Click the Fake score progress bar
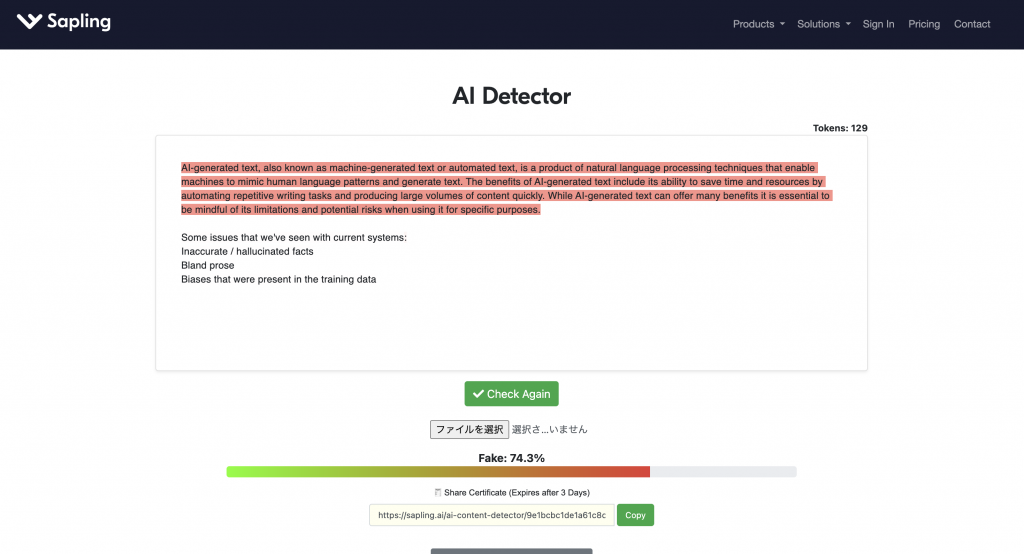The width and height of the screenshot is (1024, 554). (x=511, y=472)
